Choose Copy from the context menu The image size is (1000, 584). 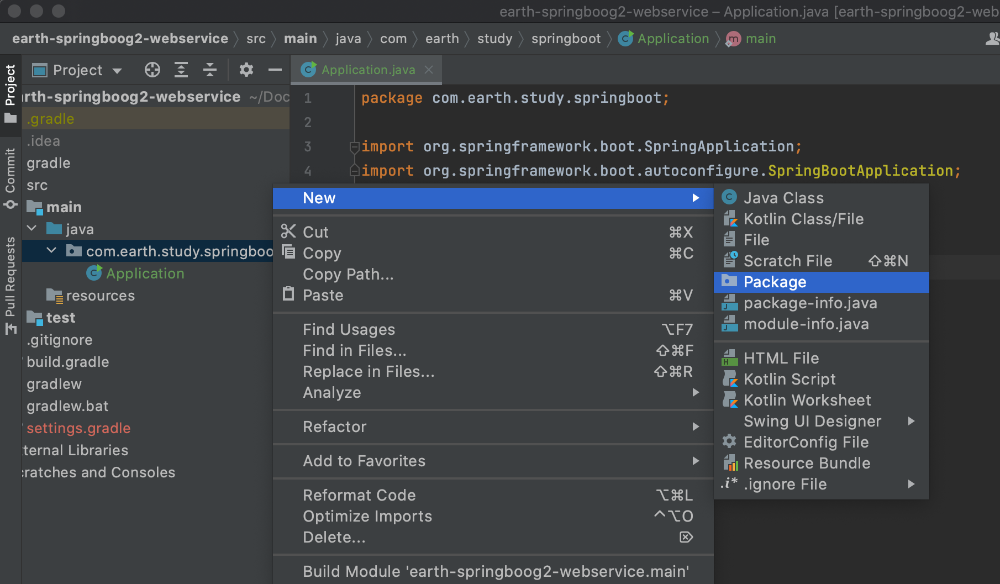[493, 253]
